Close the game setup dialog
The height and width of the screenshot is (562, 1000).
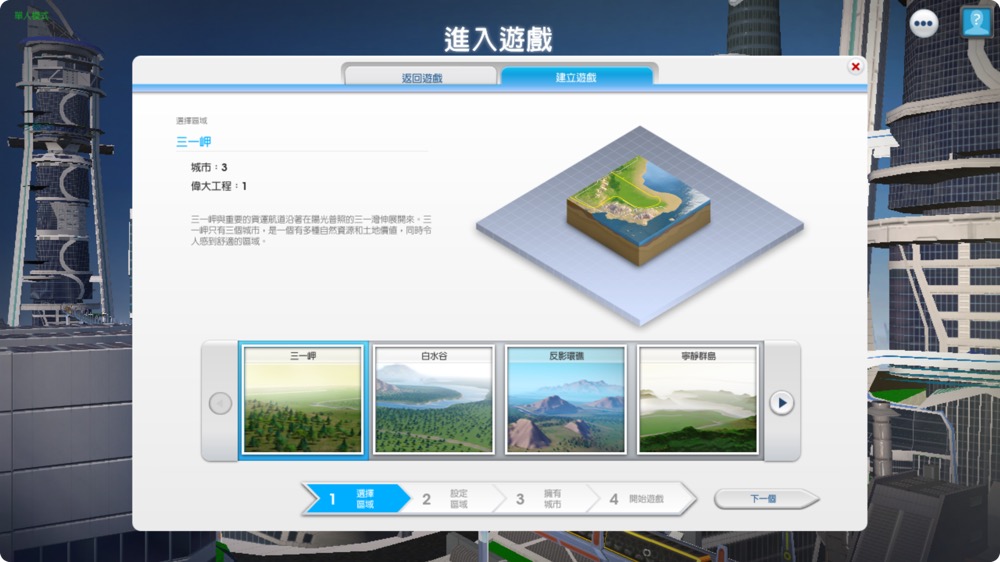tap(855, 66)
